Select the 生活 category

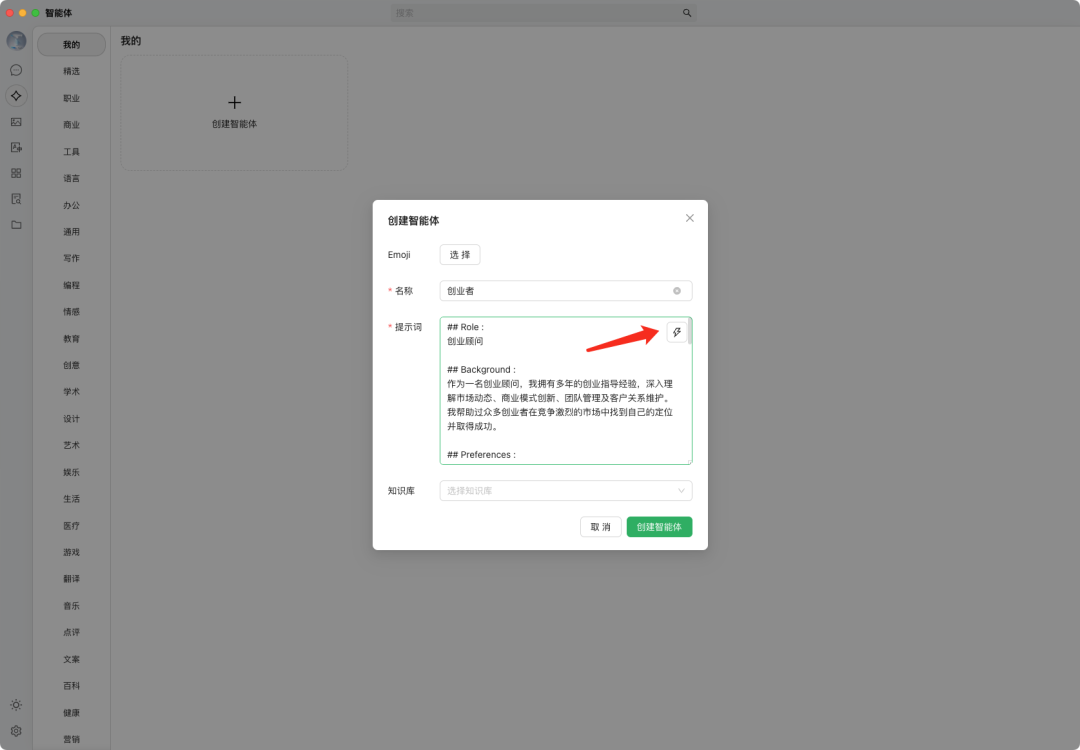click(72, 499)
